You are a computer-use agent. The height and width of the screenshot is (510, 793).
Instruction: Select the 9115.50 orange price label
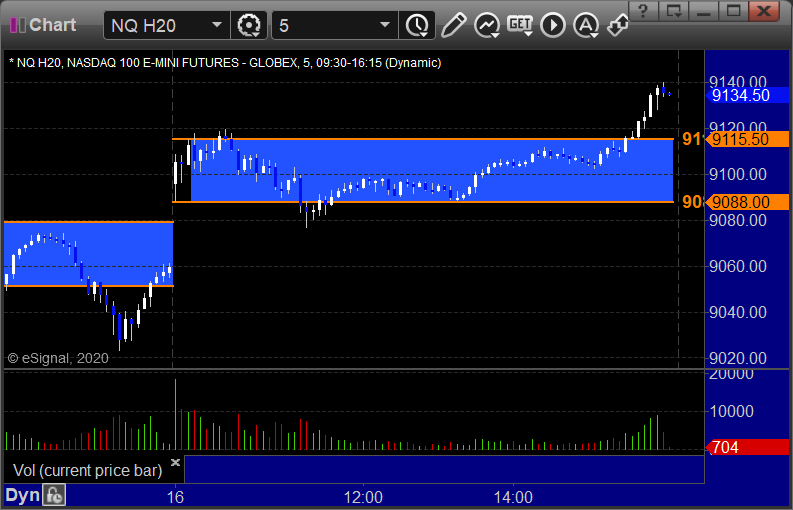pos(747,139)
